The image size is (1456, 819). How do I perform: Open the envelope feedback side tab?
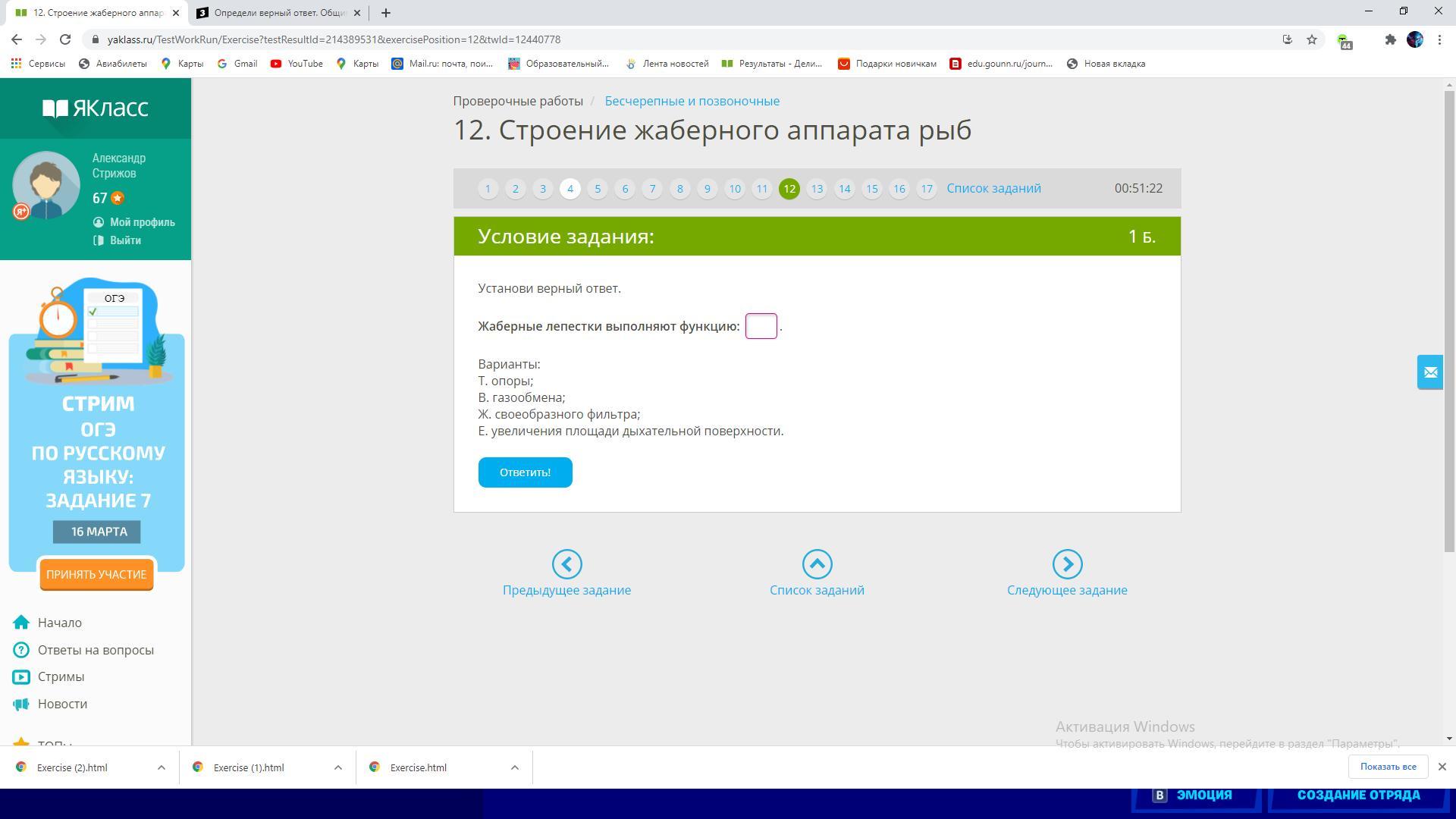point(1430,372)
